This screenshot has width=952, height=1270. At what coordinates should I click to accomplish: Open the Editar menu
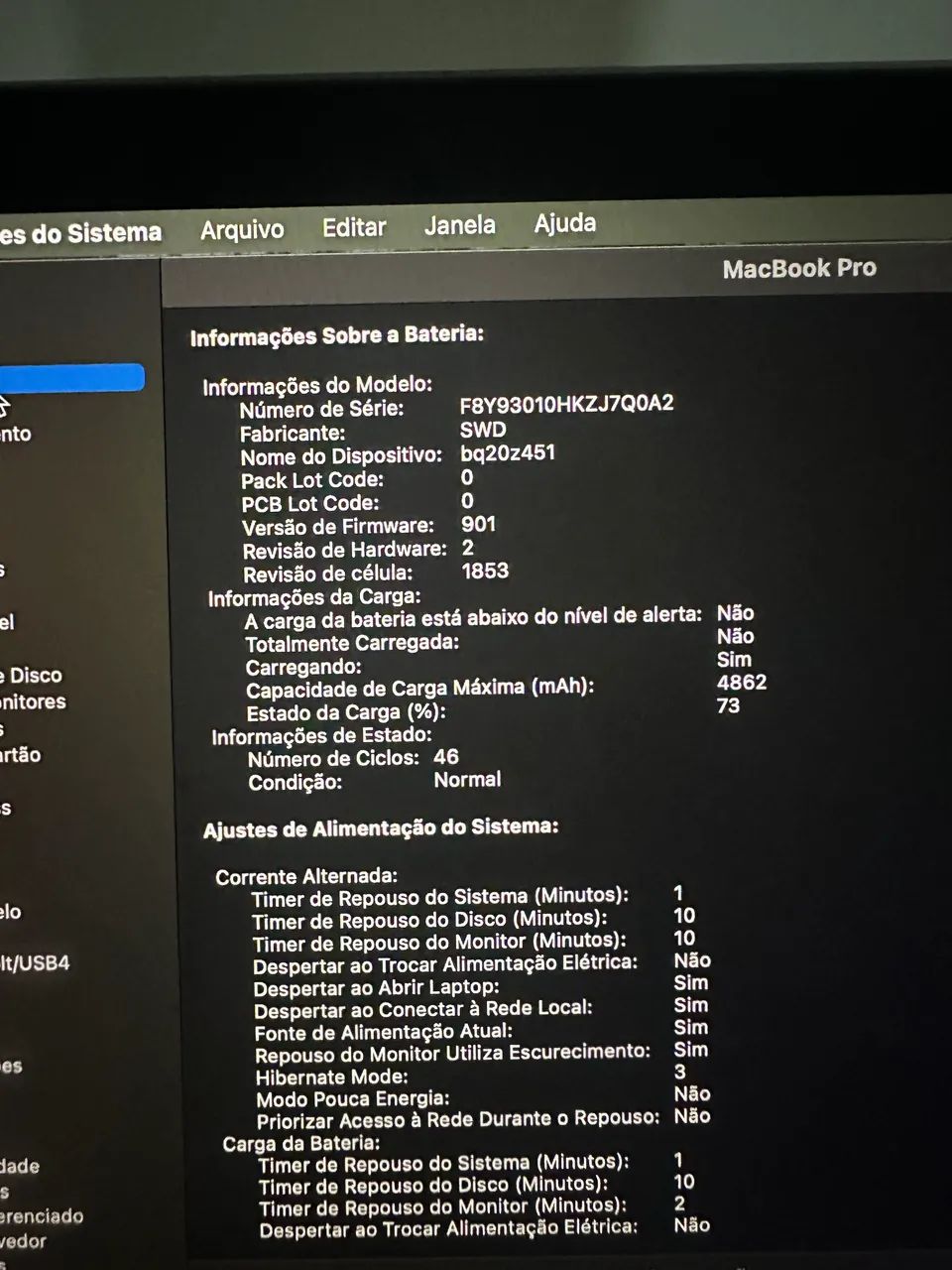(354, 227)
